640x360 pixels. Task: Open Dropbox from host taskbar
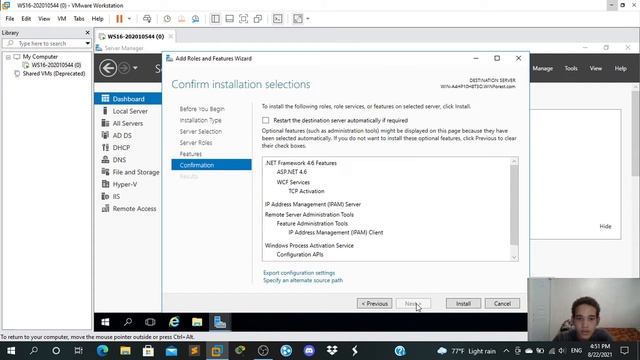pos(332,351)
